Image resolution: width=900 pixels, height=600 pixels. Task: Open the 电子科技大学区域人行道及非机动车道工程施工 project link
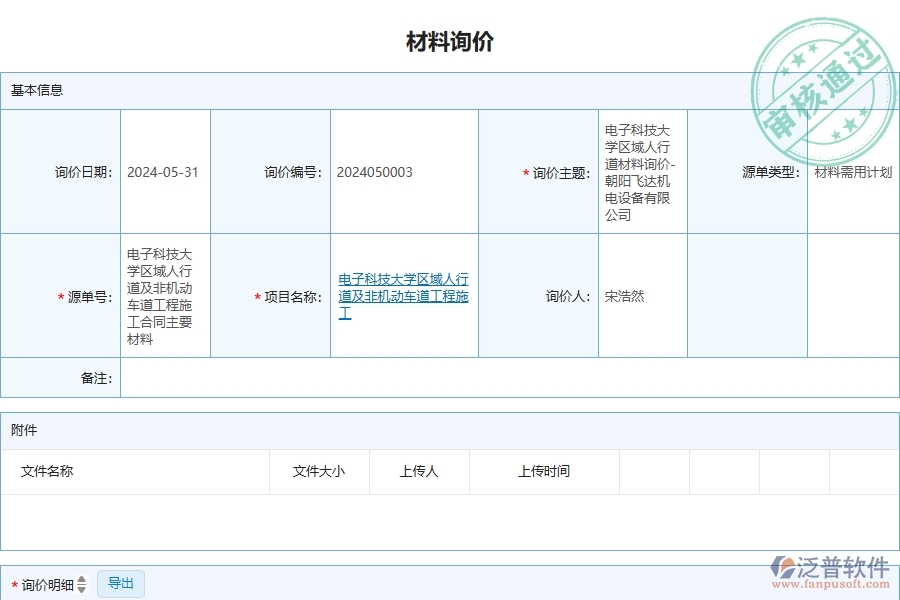click(404, 295)
